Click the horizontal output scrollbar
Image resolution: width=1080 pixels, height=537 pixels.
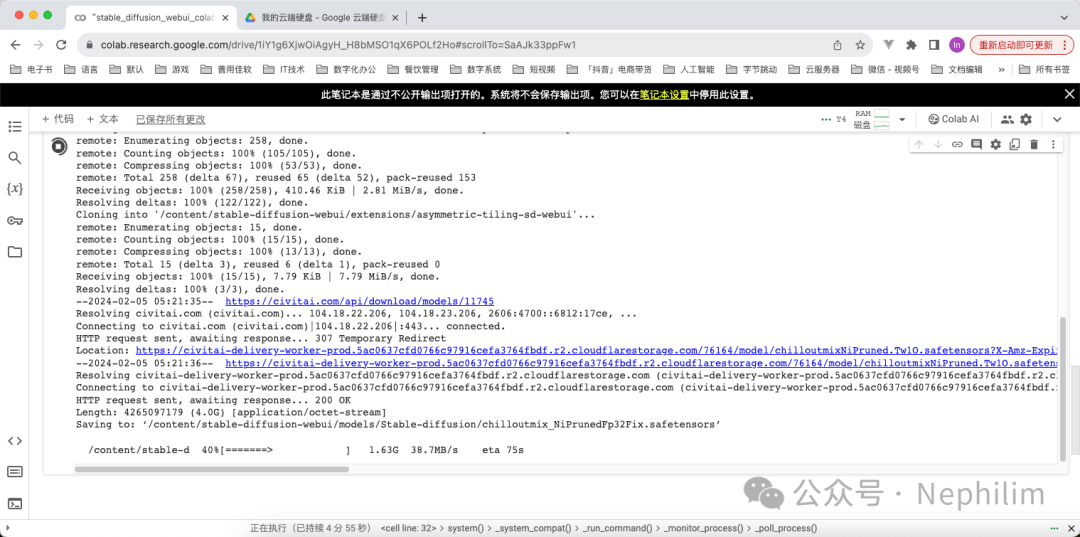(211, 470)
